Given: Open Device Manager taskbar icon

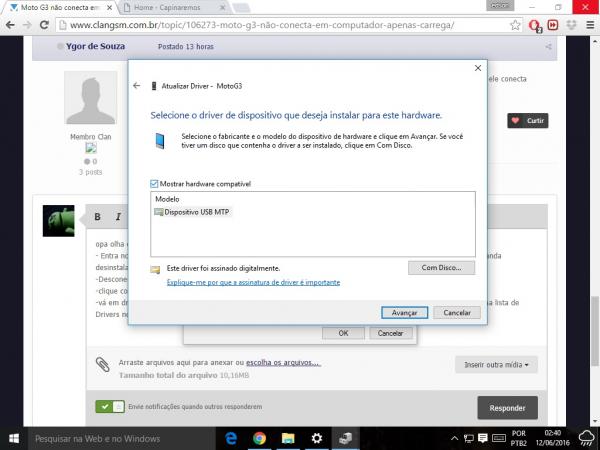Looking at the screenshot, I should point(345,439).
